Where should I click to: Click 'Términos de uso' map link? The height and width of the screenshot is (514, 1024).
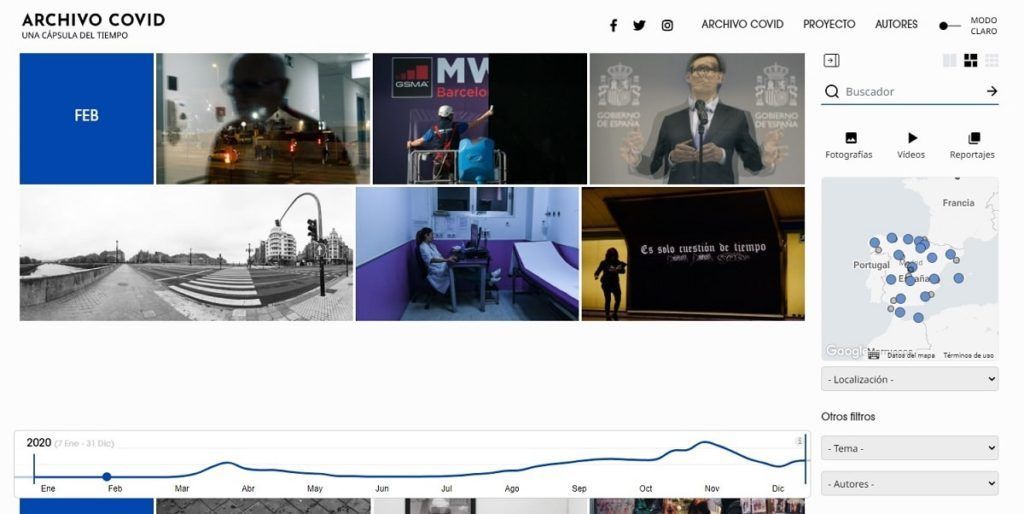[968, 355]
